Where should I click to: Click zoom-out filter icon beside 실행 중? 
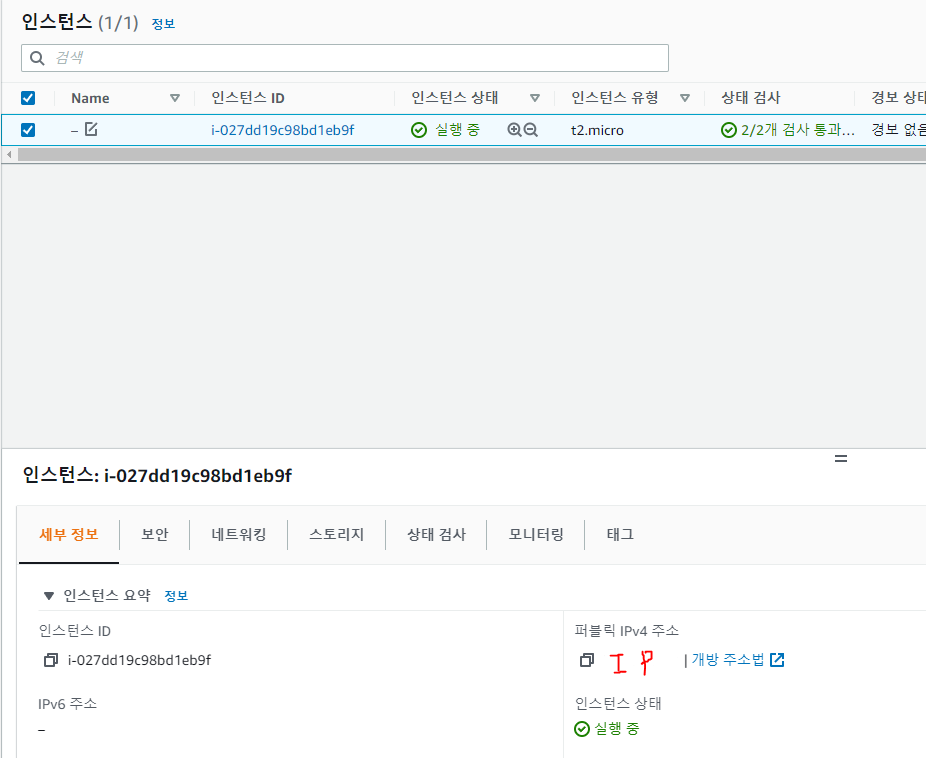[x=530, y=130]
